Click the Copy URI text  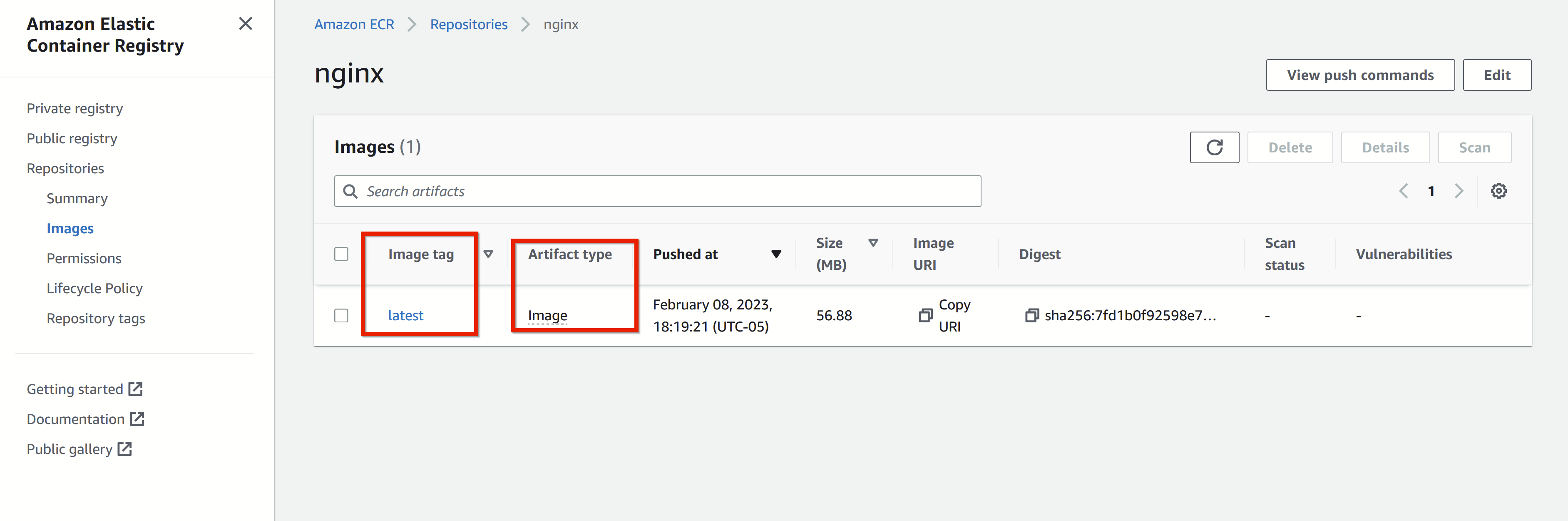[x=954, y=316]
